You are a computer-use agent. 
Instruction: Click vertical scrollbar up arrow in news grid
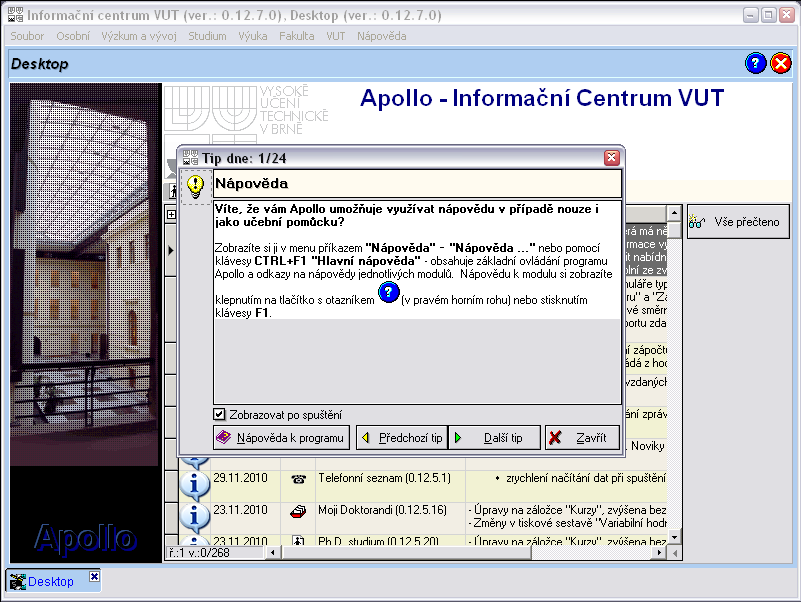[x=674, y=213]
